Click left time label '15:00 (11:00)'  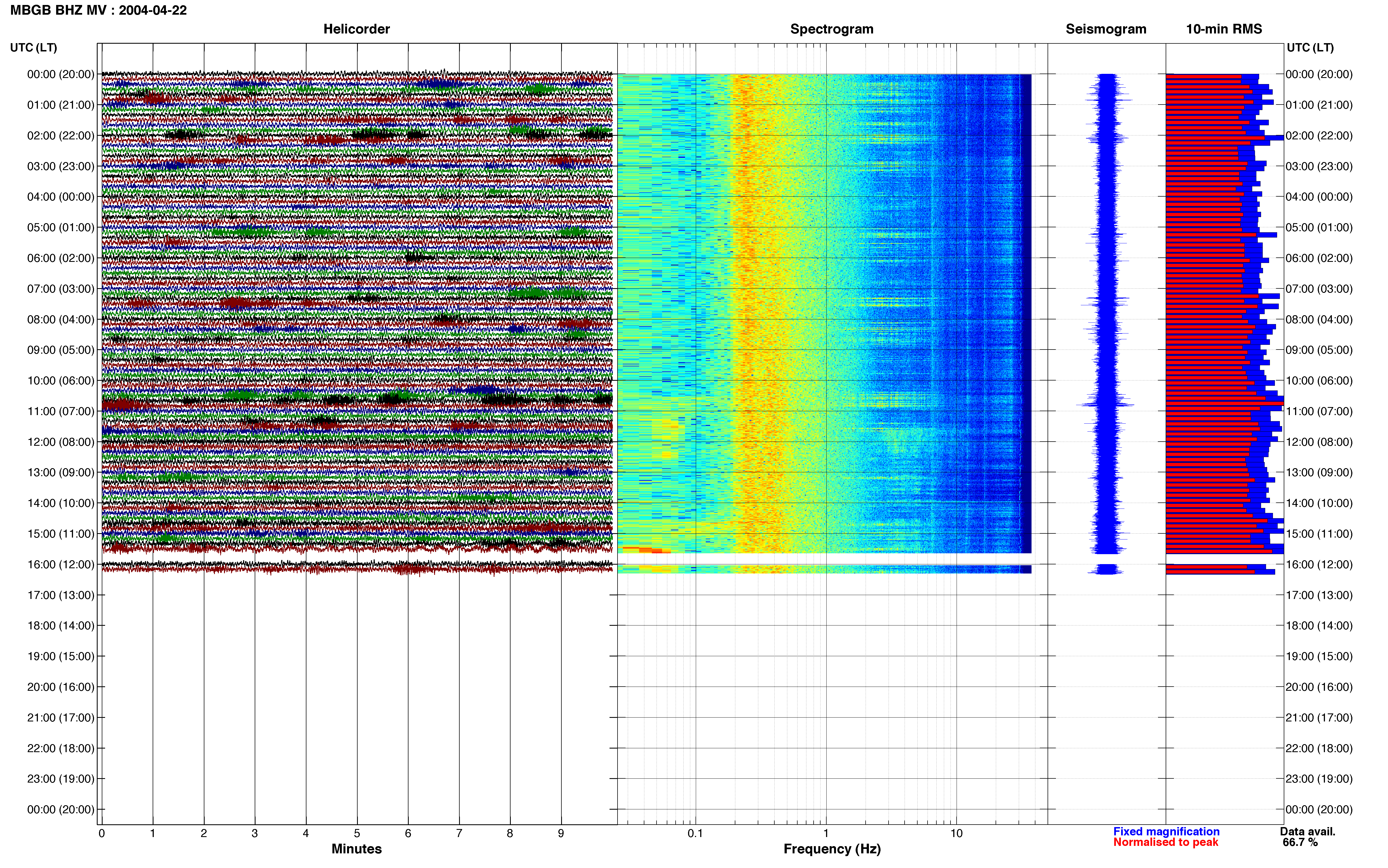tap(61, 534)
